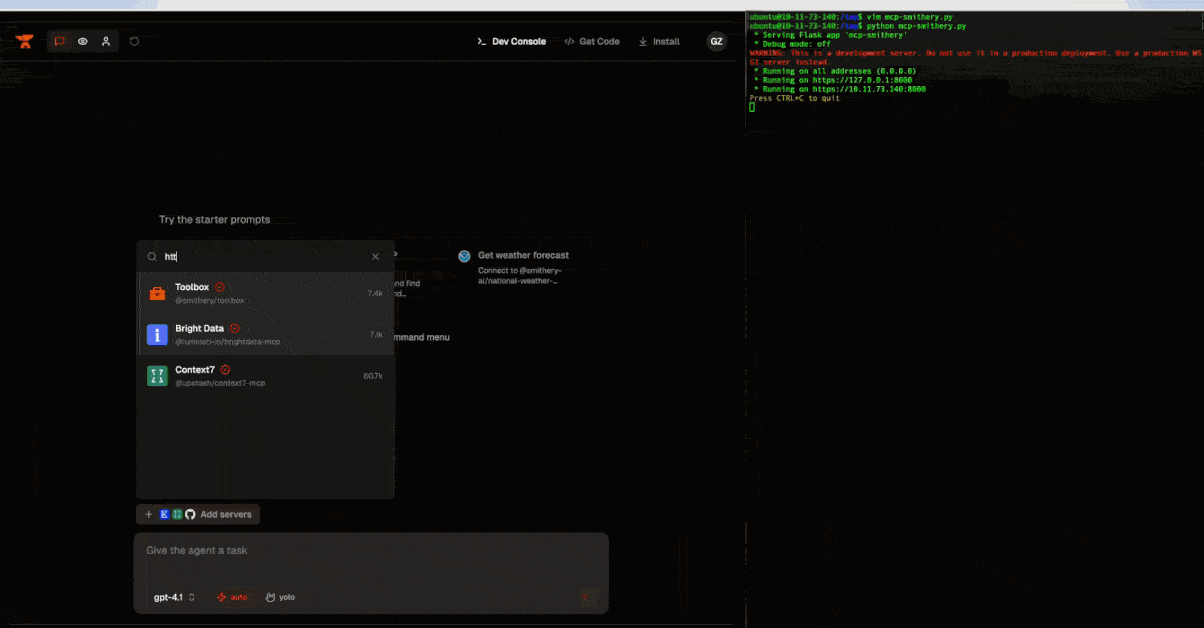
Task: Click the GitHub icon in Add servers
Action: [x=190, y=514]
